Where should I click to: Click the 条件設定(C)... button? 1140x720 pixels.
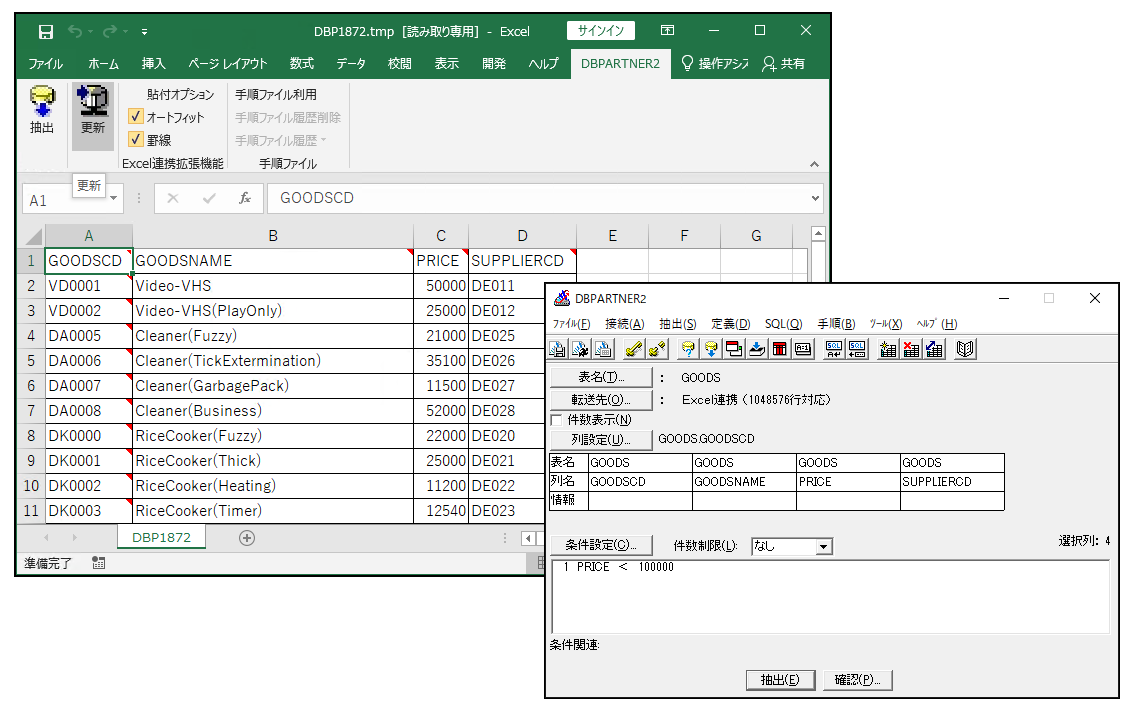click(x=601, y=545)
